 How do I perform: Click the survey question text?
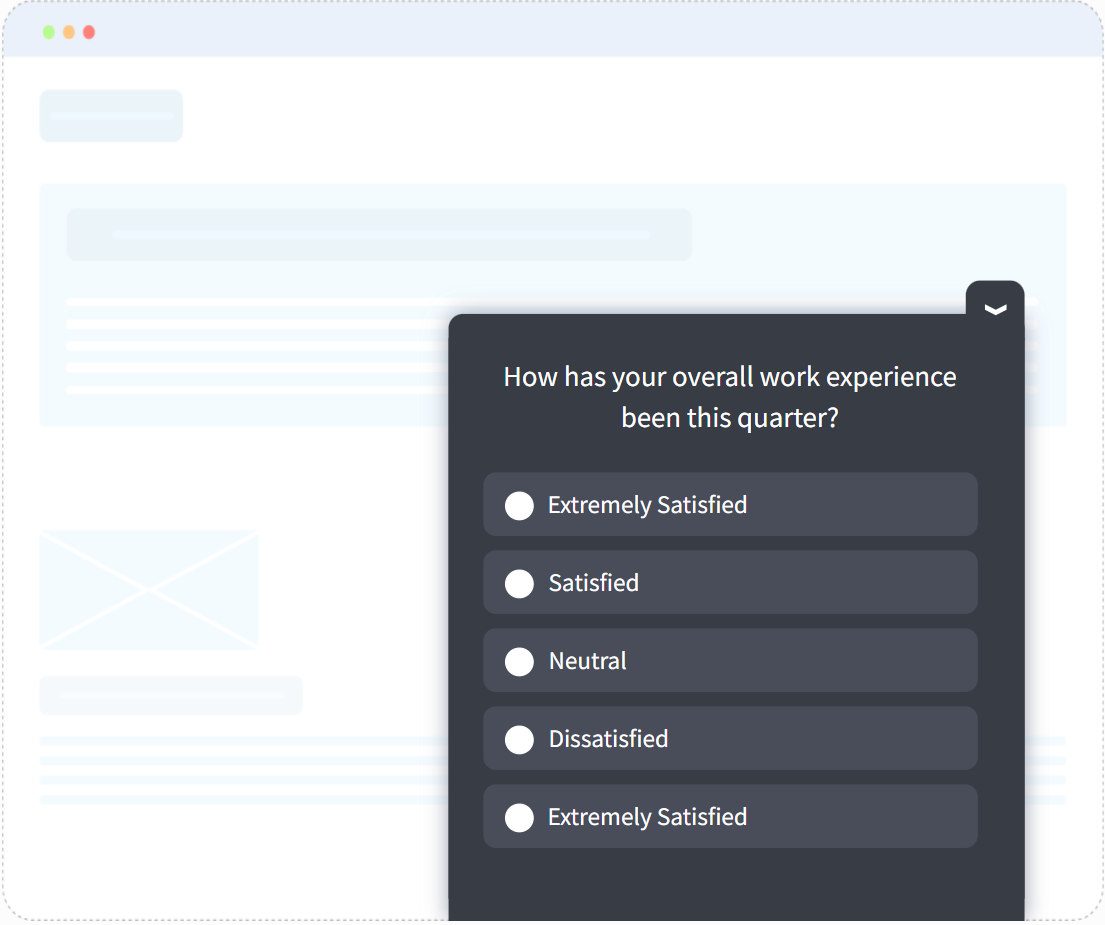coord(729,397)
